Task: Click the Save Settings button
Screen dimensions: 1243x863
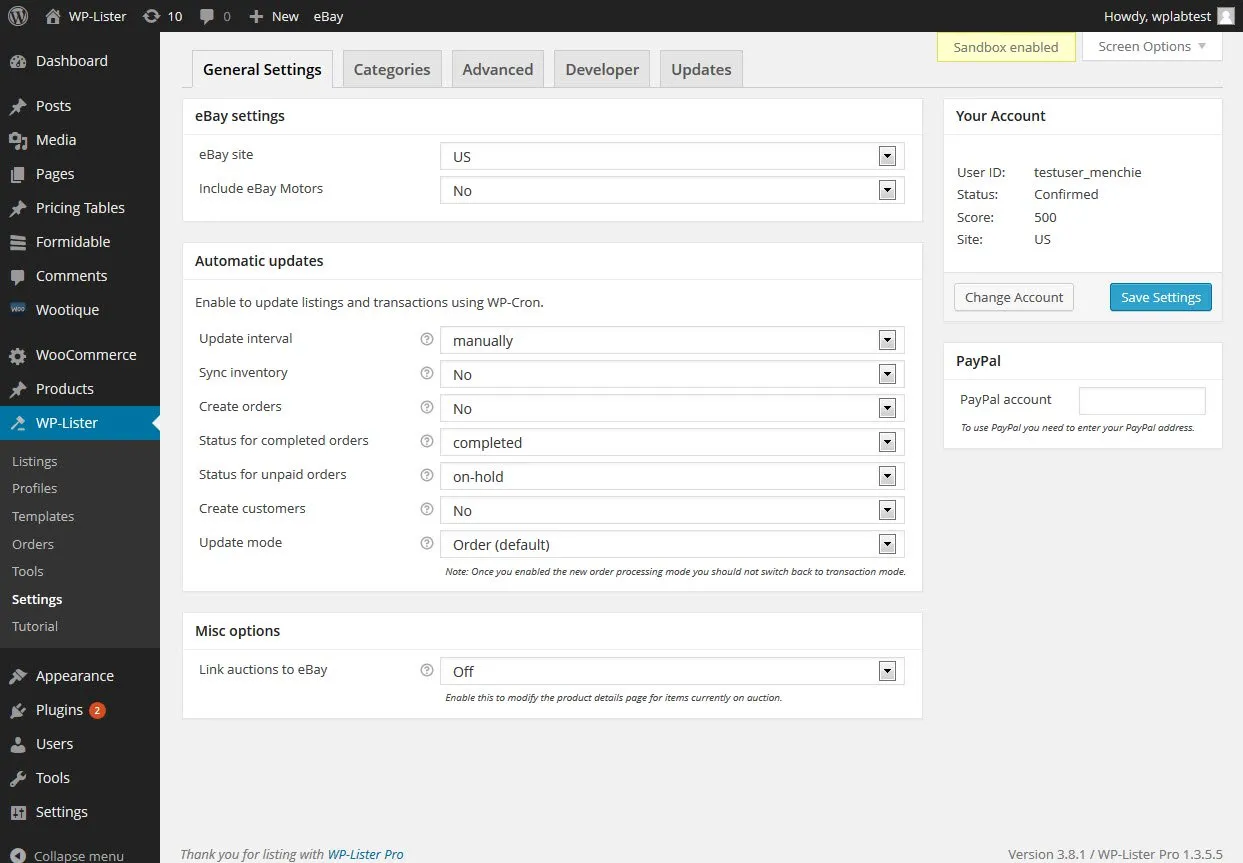Action: (1160, 297)
